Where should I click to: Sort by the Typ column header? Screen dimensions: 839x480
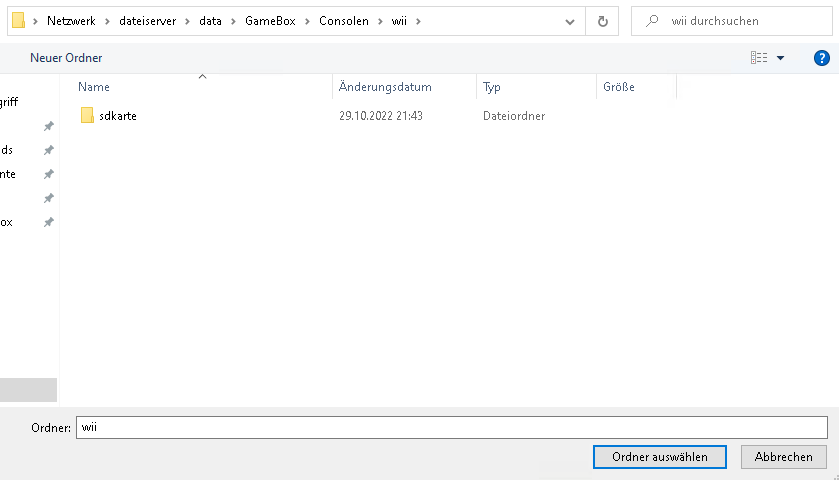click(492, 87)
